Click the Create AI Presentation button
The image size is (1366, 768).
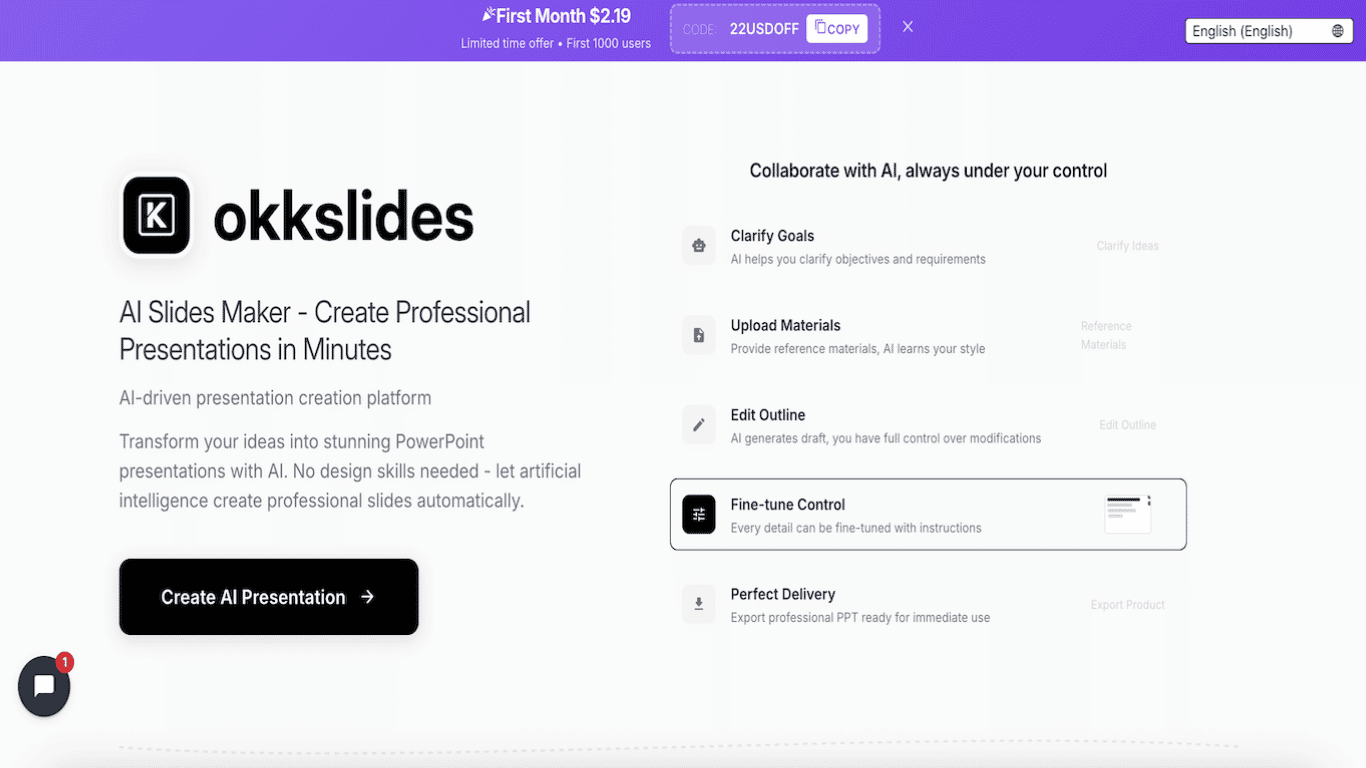point(268,596)
